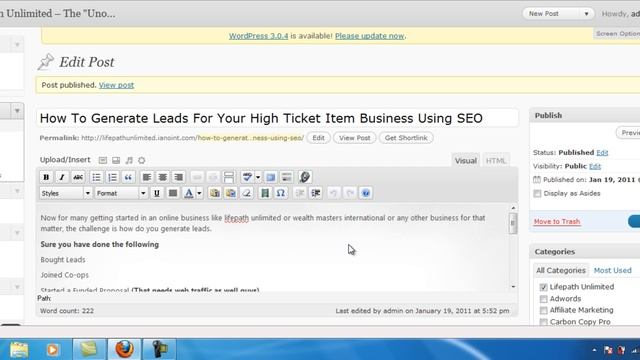Open the New Post dropdown arrow
The height and width of the screenshot is (360, 640).
tap(586, 13)
